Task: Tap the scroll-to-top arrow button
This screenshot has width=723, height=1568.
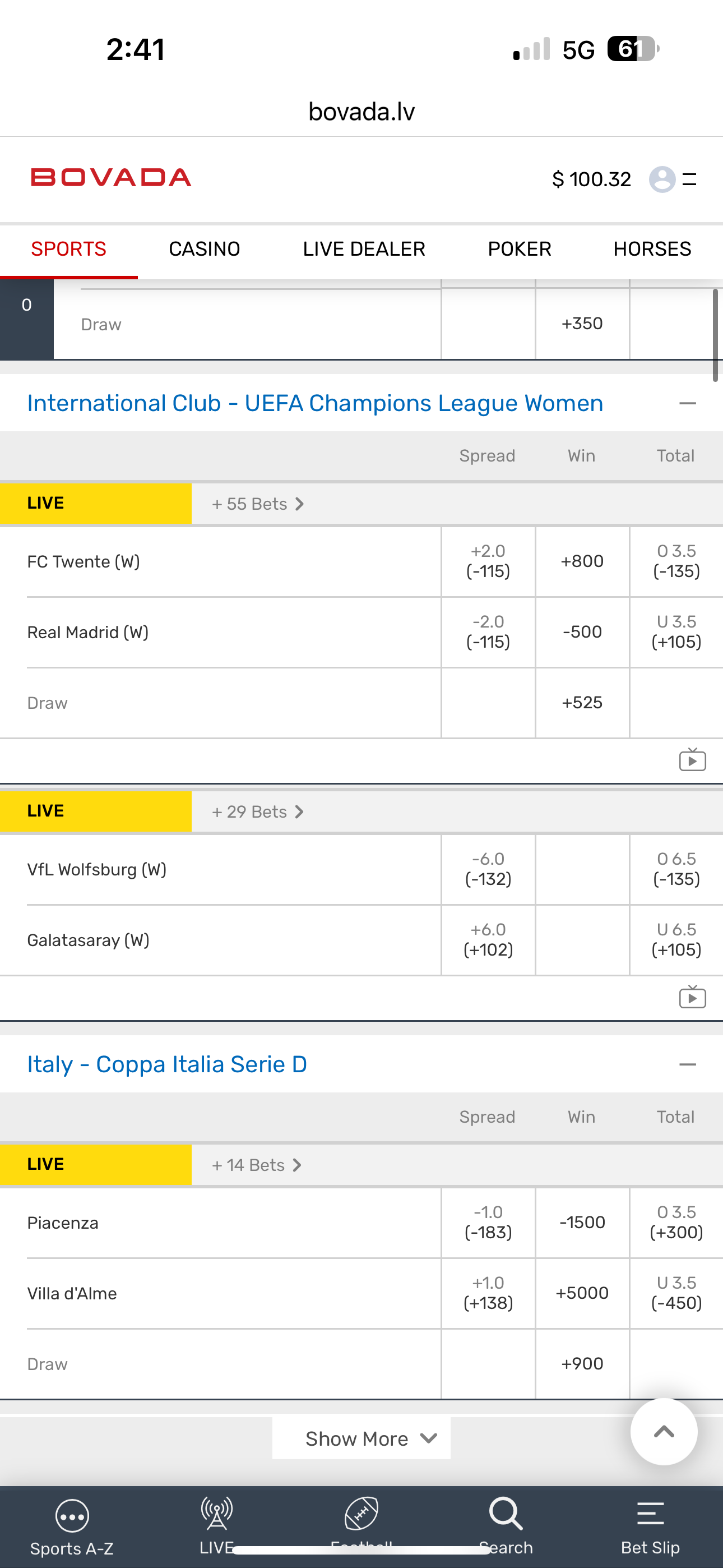Action: coord(664,1432)
